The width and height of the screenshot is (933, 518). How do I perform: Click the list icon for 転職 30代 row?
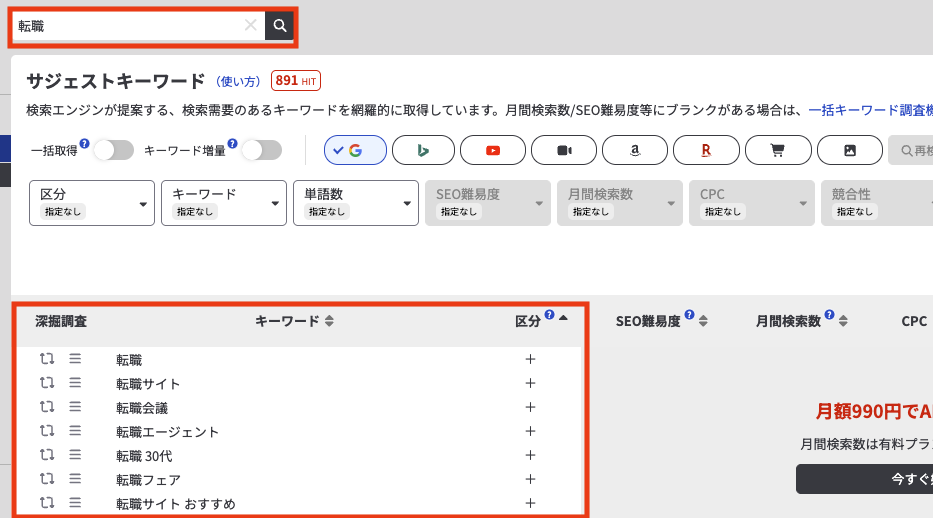pyautogui.click(x=75, y=455)
